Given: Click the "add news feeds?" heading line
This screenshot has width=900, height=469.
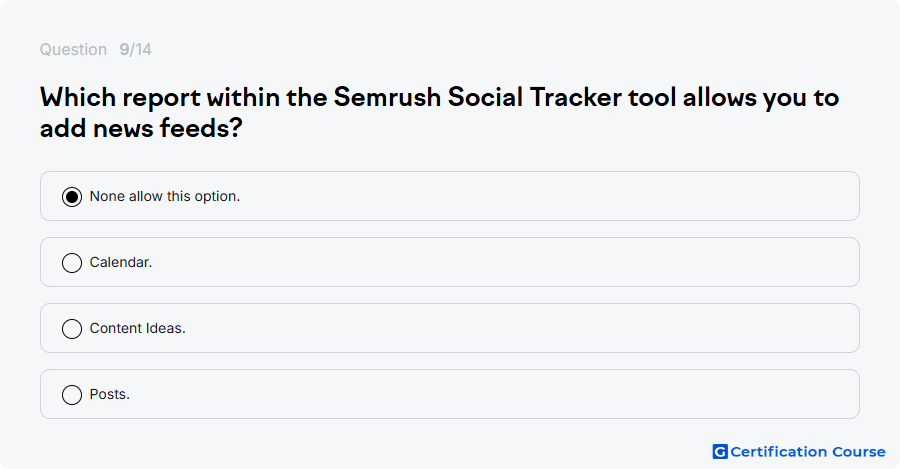Looking at the screenshot, I should click(x=141, y=127).
